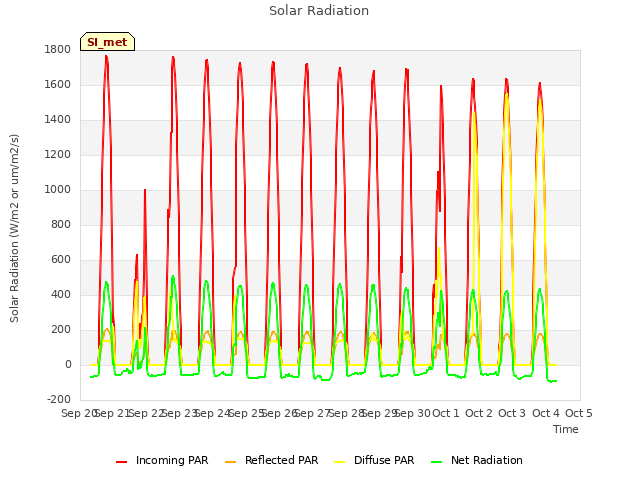640x480 pixels.
Task: Click the yellow Diffuse PAR legend swatch
Action: pos(340,462)
